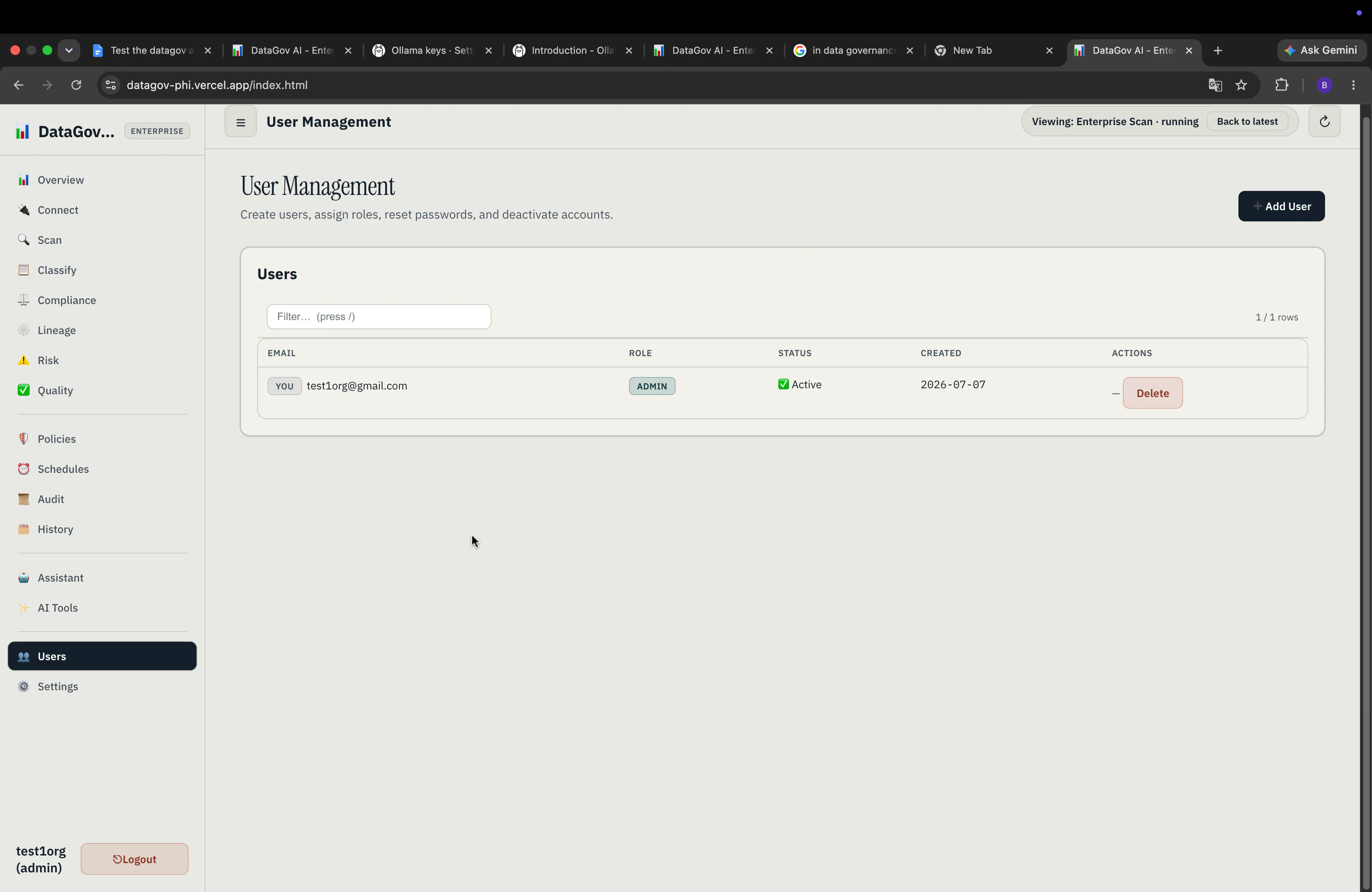Click the DataGov logo icon
Image resolution: width=1372 pixels, height=892 pixels.
pyautogui.click(x=22, y=132)
